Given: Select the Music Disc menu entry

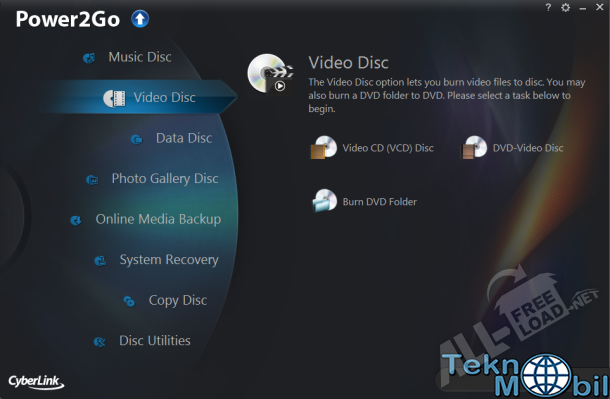Looking at the screenshot, I should (x=140, y=57).
